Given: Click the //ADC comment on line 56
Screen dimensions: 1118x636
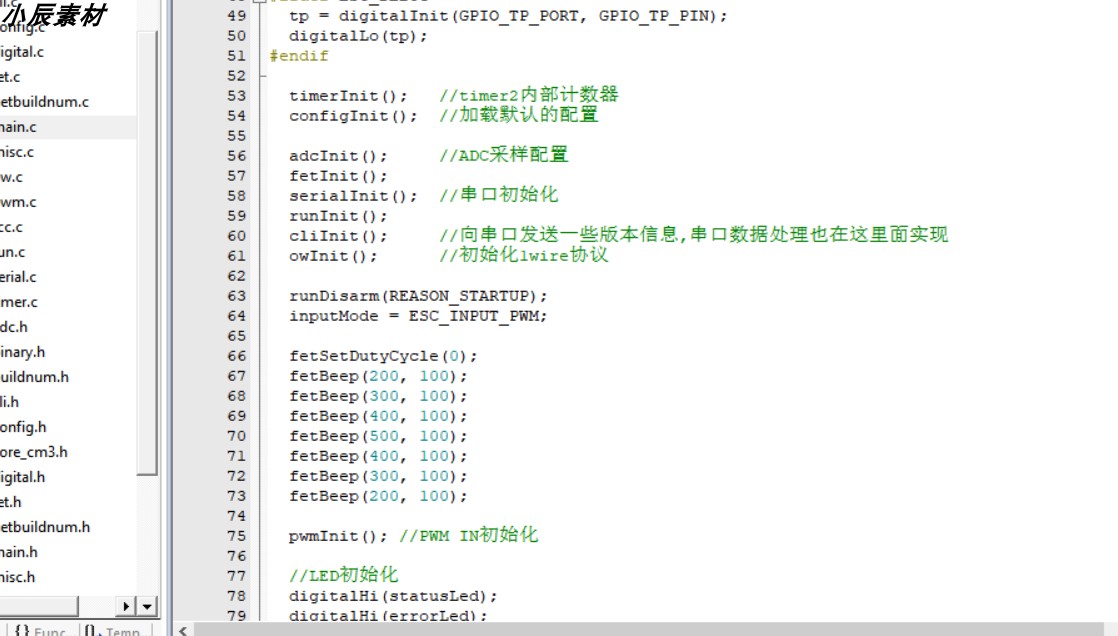Looking at the screenshot, I should click(x=503, y=155).
